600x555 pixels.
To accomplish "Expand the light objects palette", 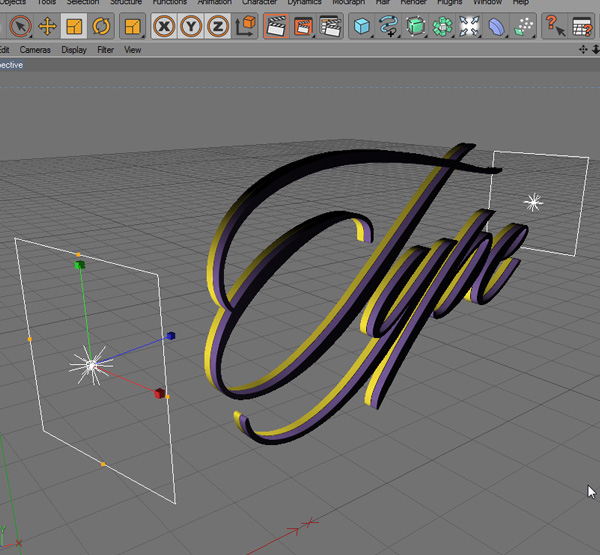I will click(524, 27).
